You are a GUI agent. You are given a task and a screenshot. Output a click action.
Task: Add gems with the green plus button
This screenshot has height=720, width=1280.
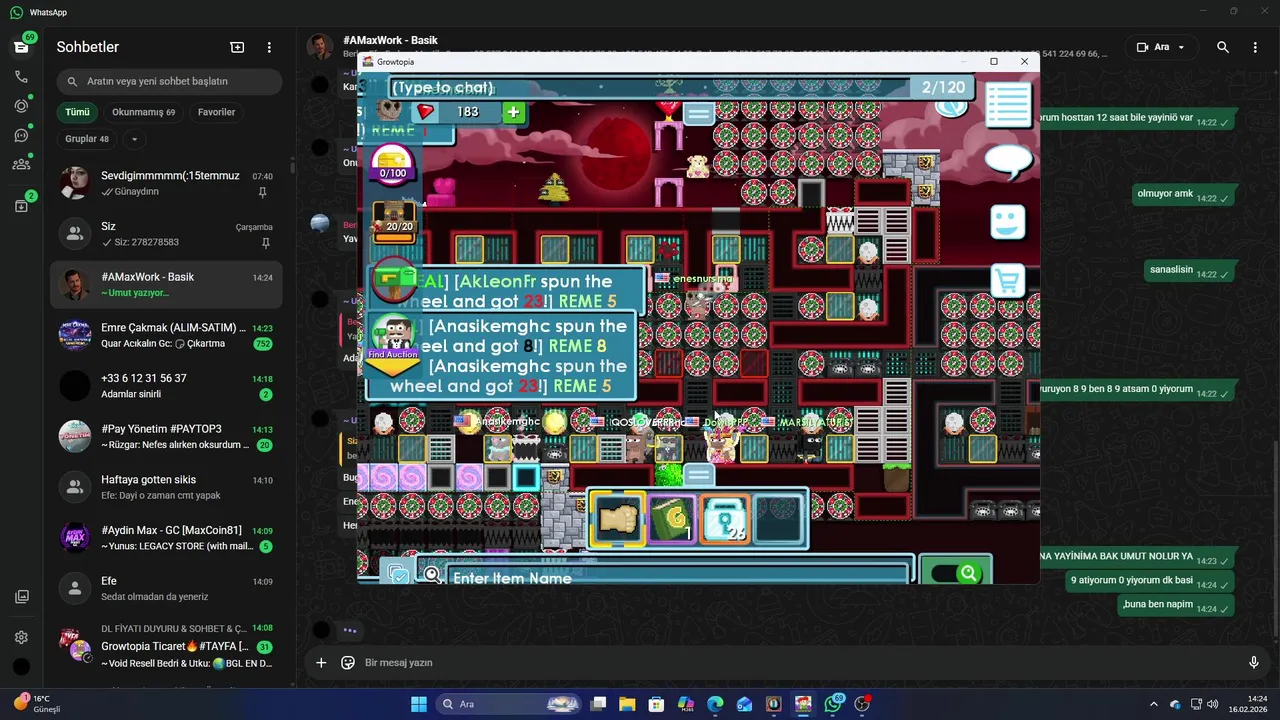513,111
